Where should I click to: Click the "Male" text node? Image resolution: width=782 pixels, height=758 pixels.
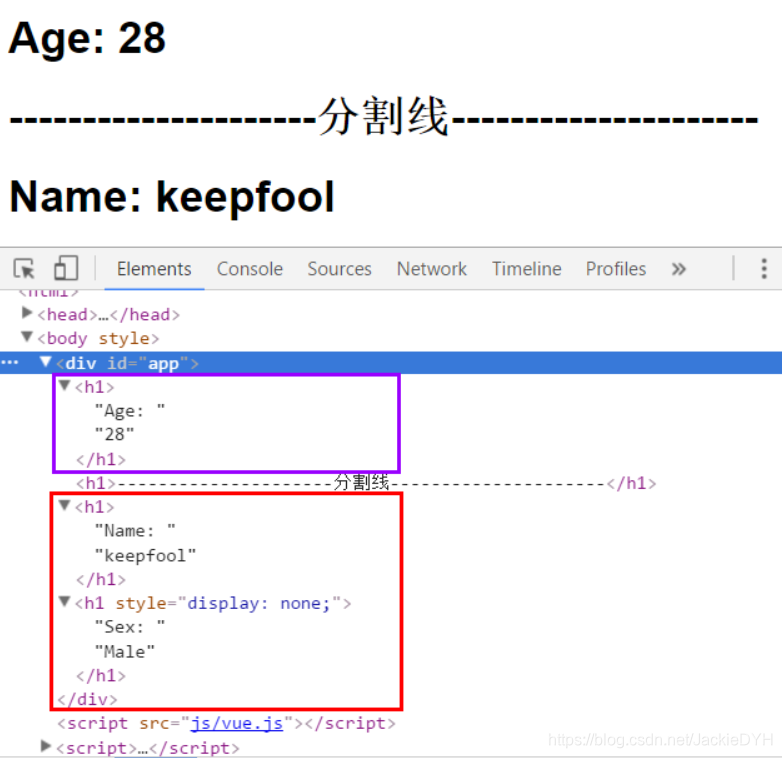click(x=125, y=651)
